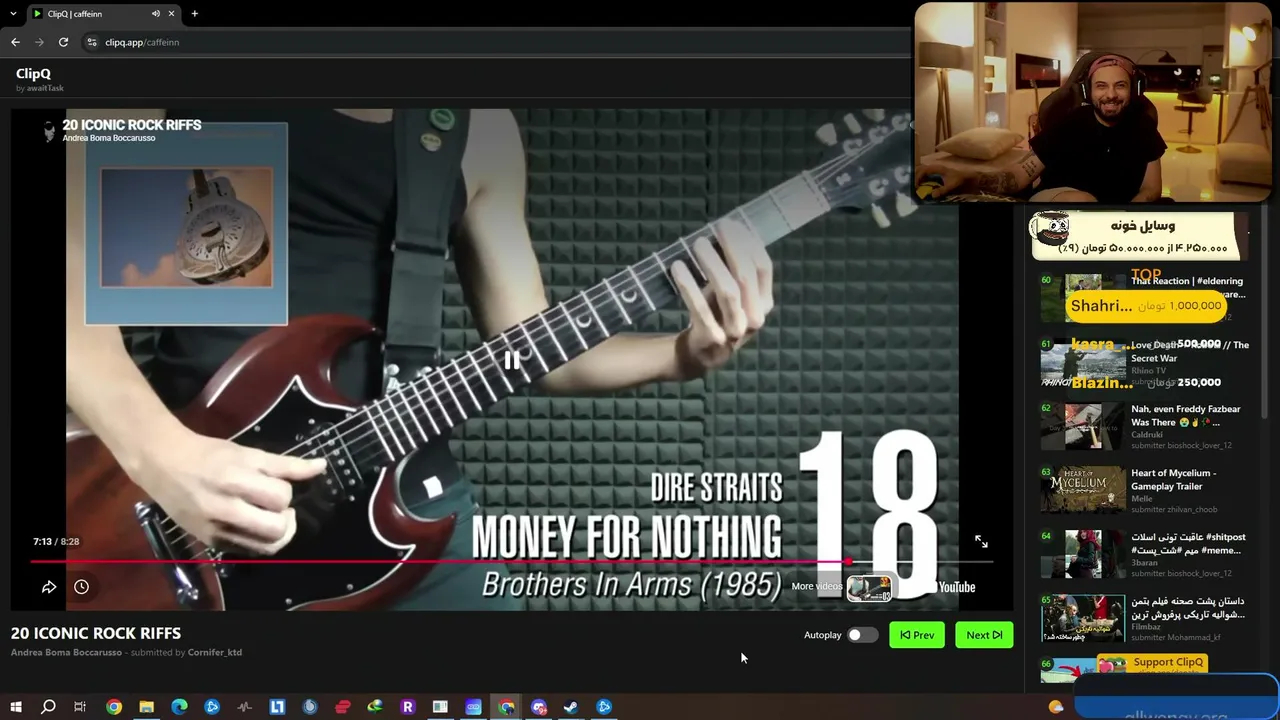This screenshot has width=1280, height=720.
Task: Click the site info icon in address bar
Action: pyautogui.click(x=92, y=42)
